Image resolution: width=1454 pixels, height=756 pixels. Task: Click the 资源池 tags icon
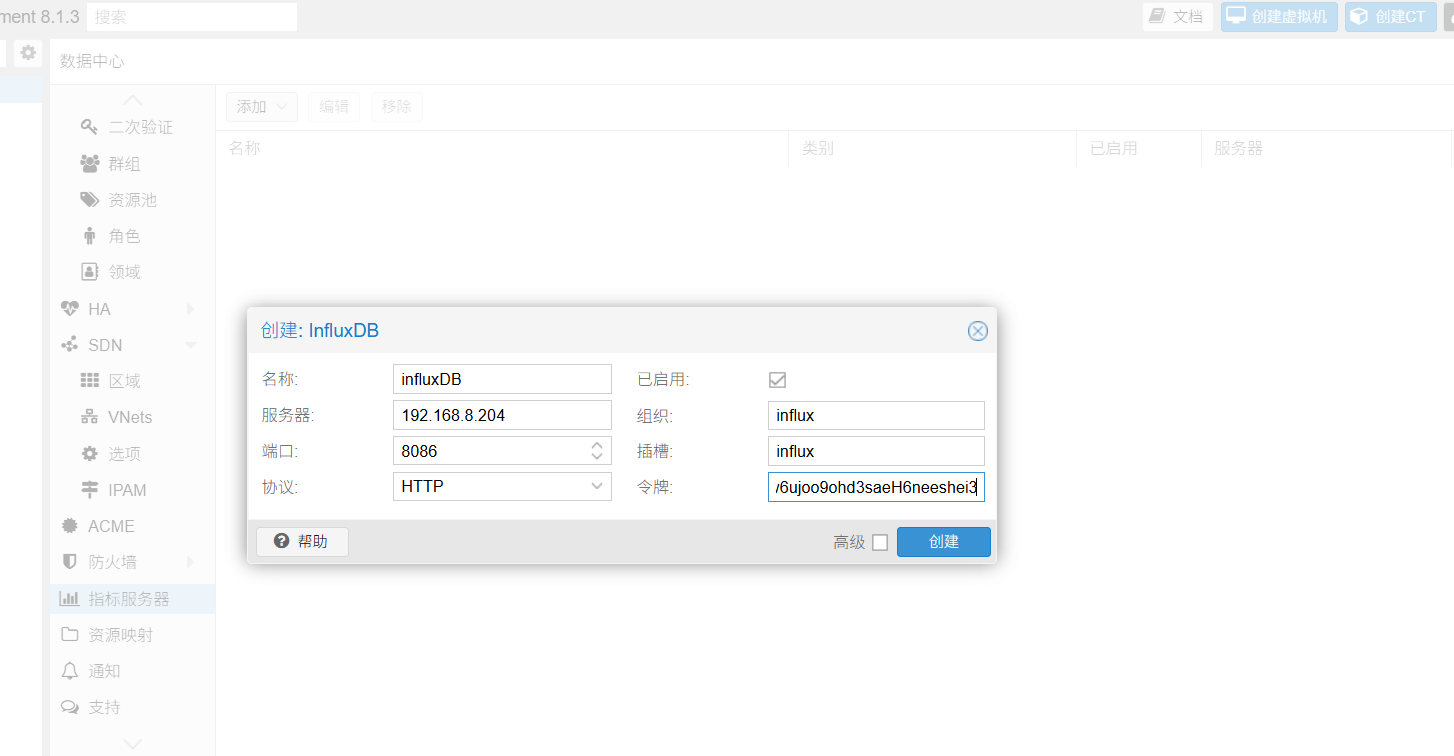(x=89, y=200)
